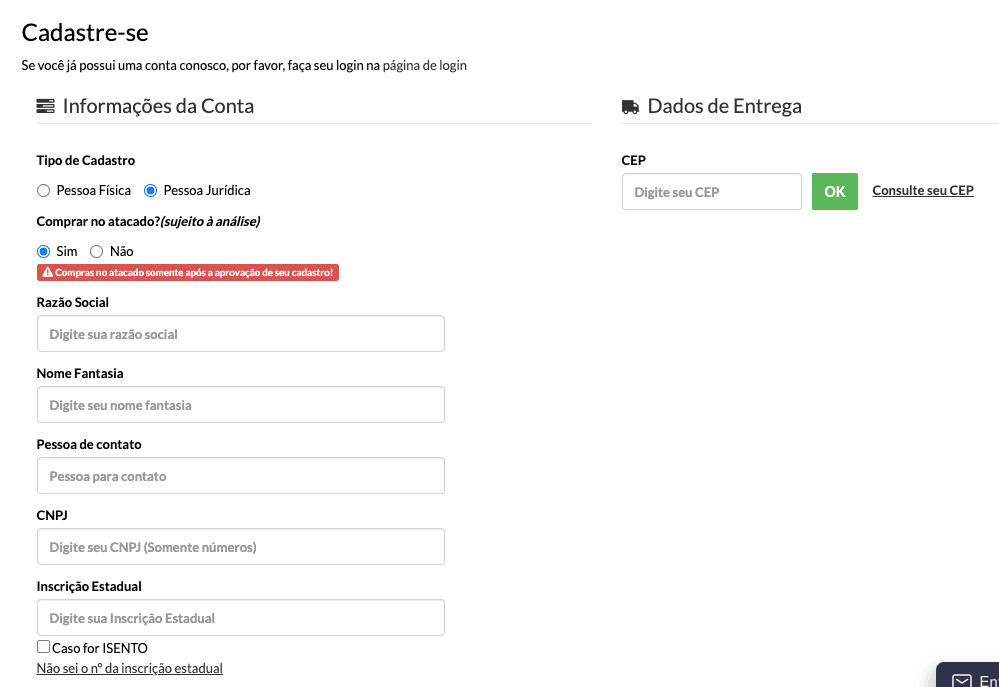The image size is (999, 687).
Task: Select the Pessoa Física radio button
Action: pos(43,191)
